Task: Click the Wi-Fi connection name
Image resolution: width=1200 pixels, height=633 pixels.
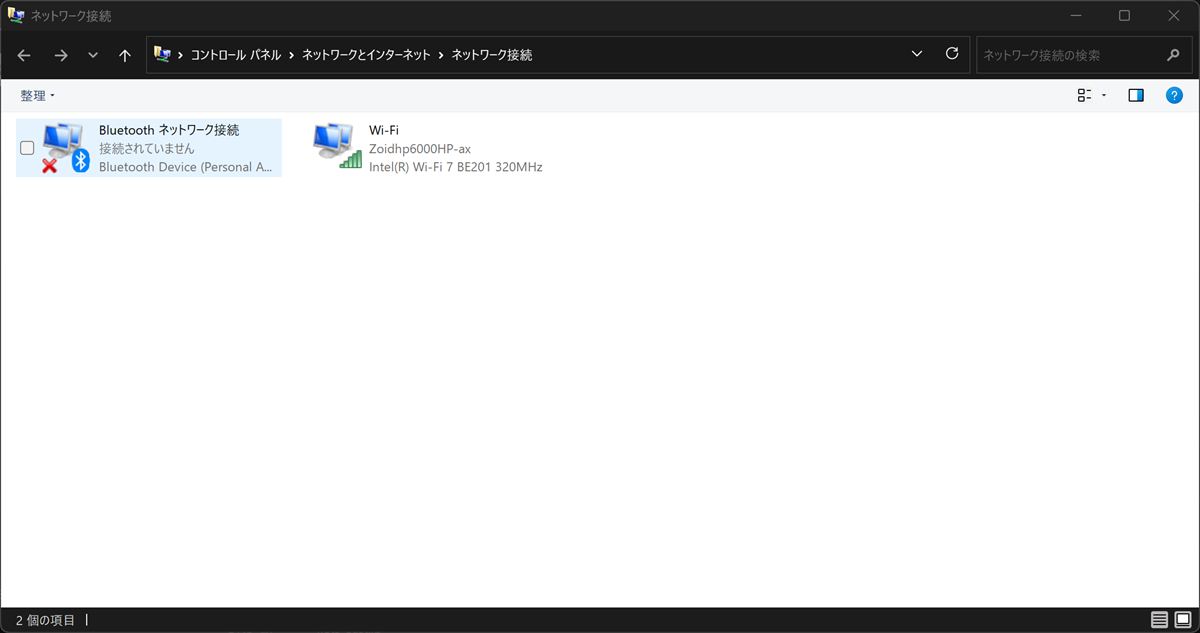Action: pos(384,130)
